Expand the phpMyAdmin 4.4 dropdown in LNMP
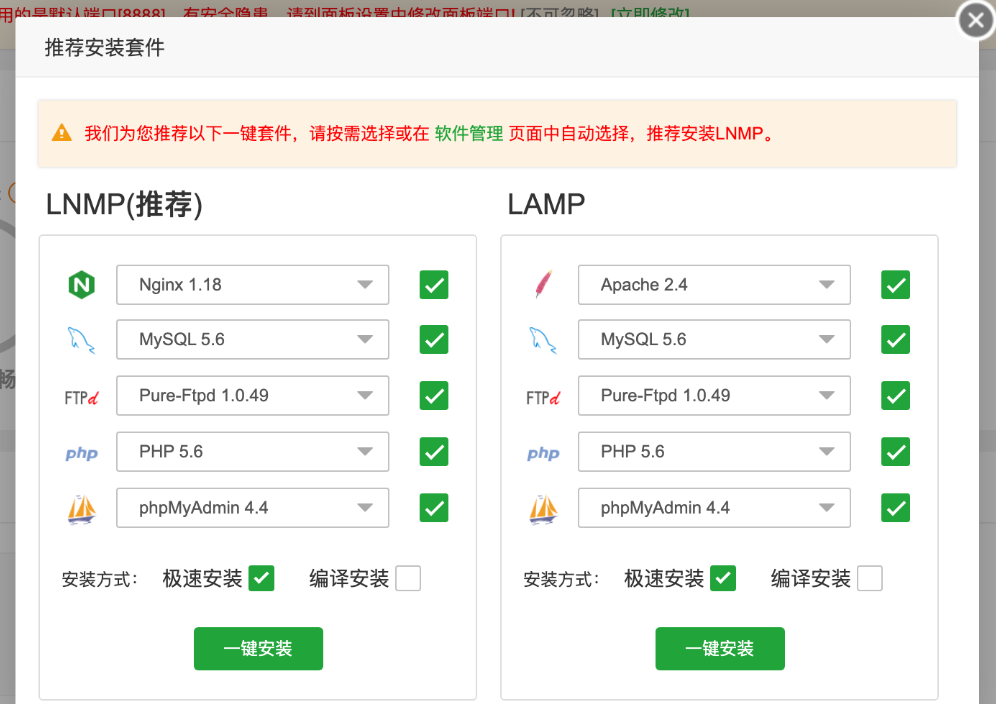996x704 pixels. click(x=252, y=508)
